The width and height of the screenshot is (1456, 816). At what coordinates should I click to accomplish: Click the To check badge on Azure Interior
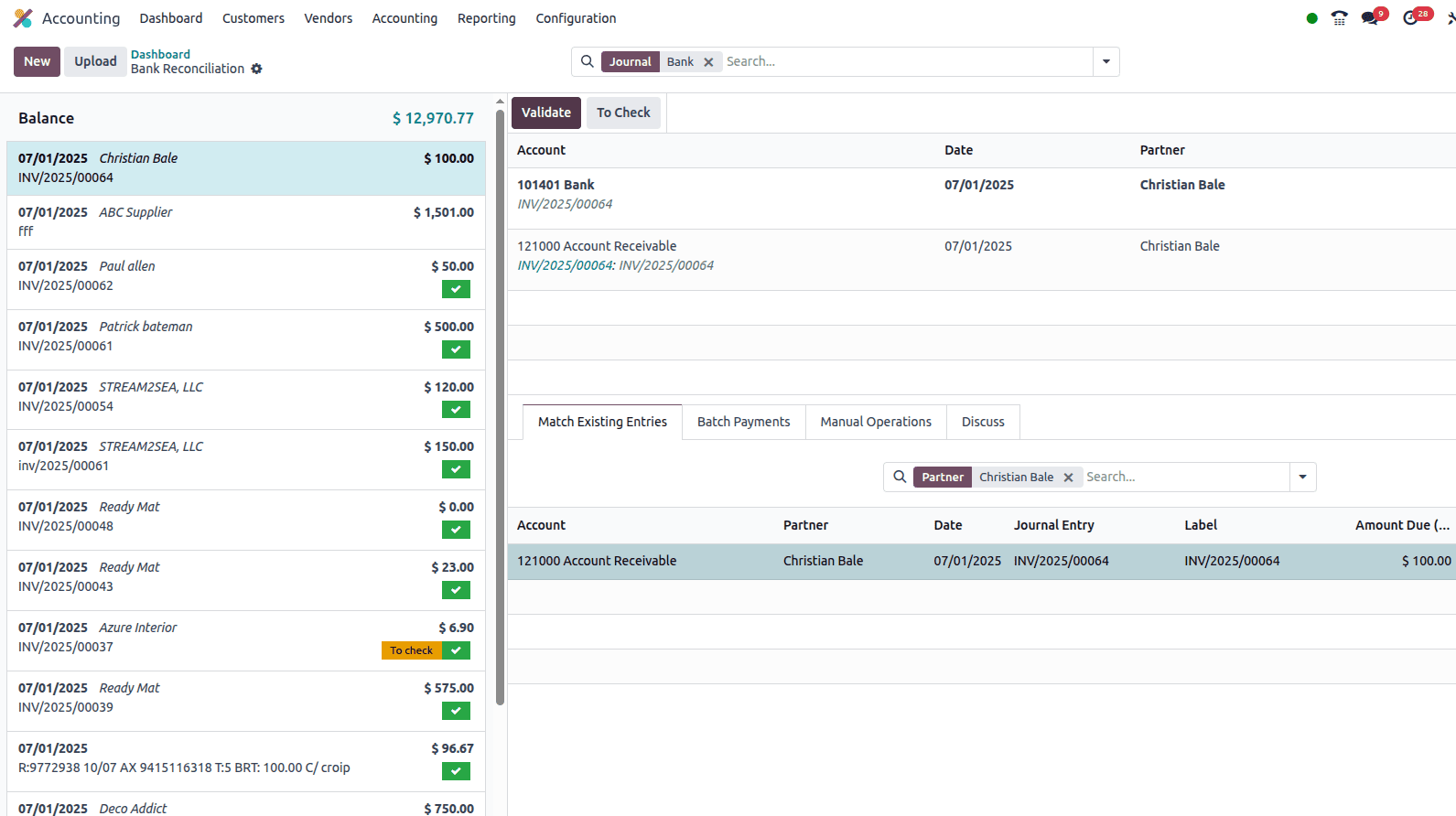(411, 650)
